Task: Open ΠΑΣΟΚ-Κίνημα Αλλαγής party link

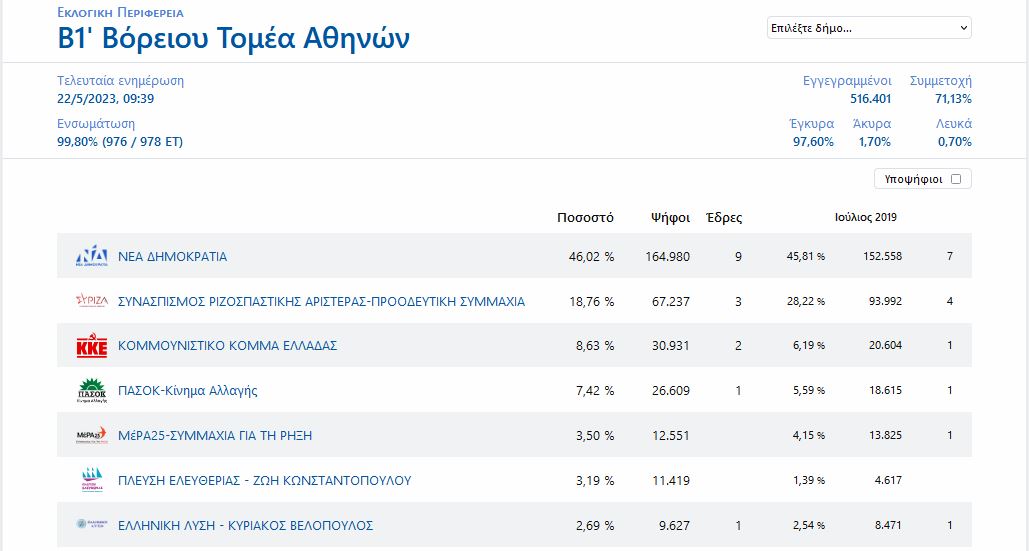Action: [187, 391]
